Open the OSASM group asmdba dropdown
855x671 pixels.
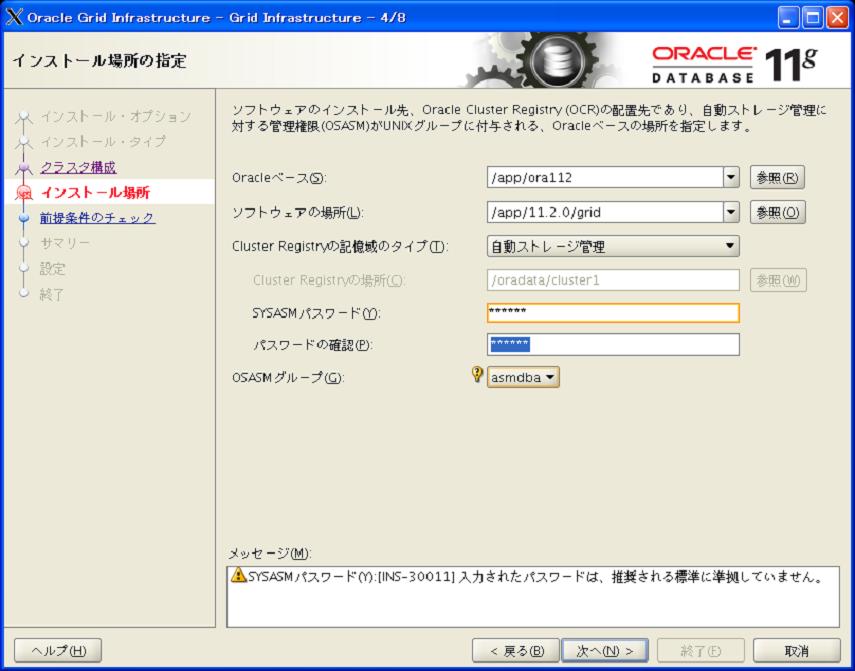click(x=523, y=377)
